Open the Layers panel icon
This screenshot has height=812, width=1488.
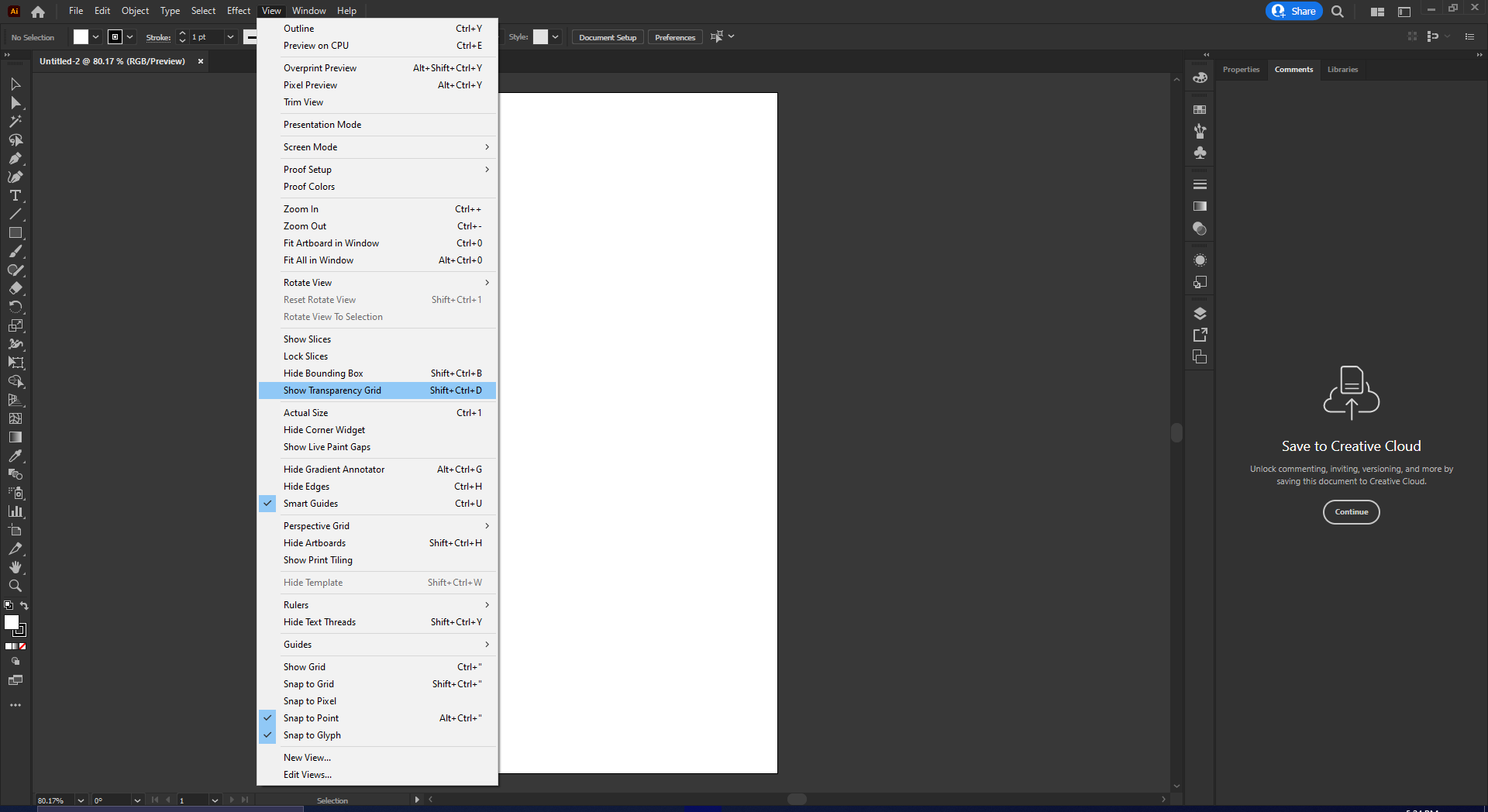(x=1200, y=314)
